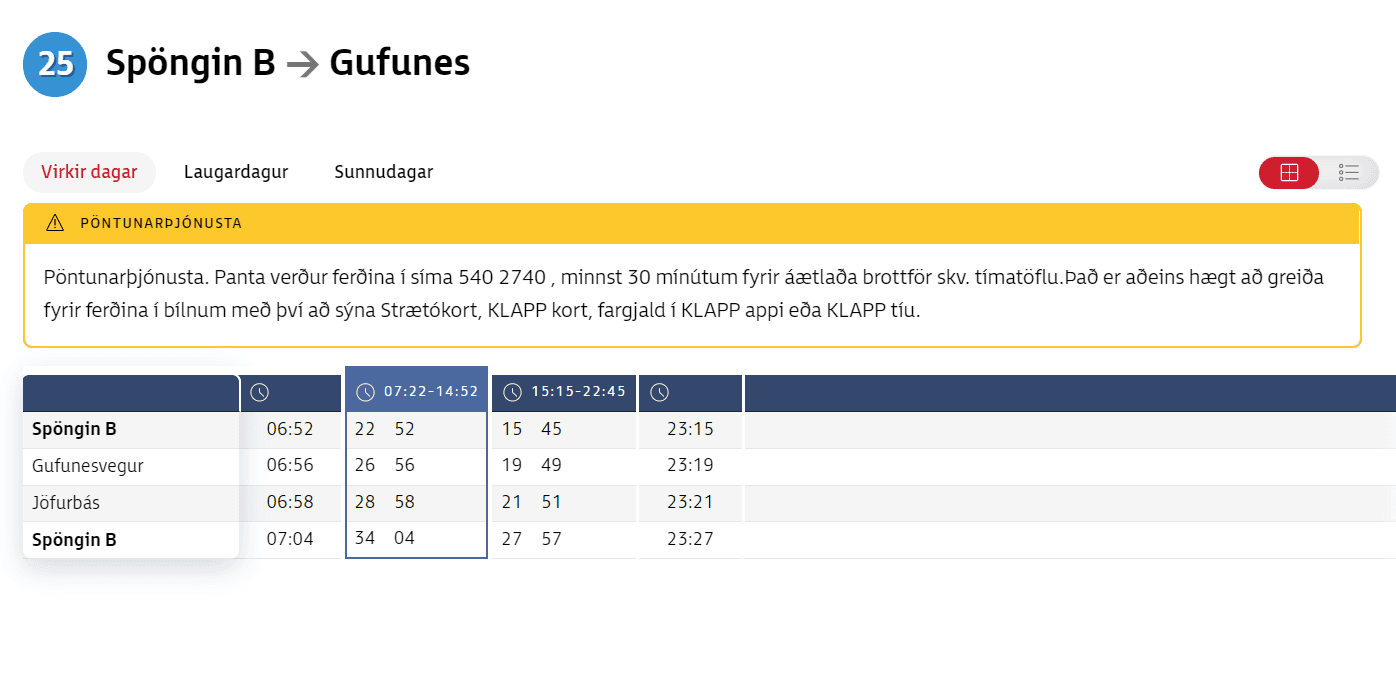The image size is (1396, 678).
Task: Click the first Spöngin B stop row
Action: point(74,430)
